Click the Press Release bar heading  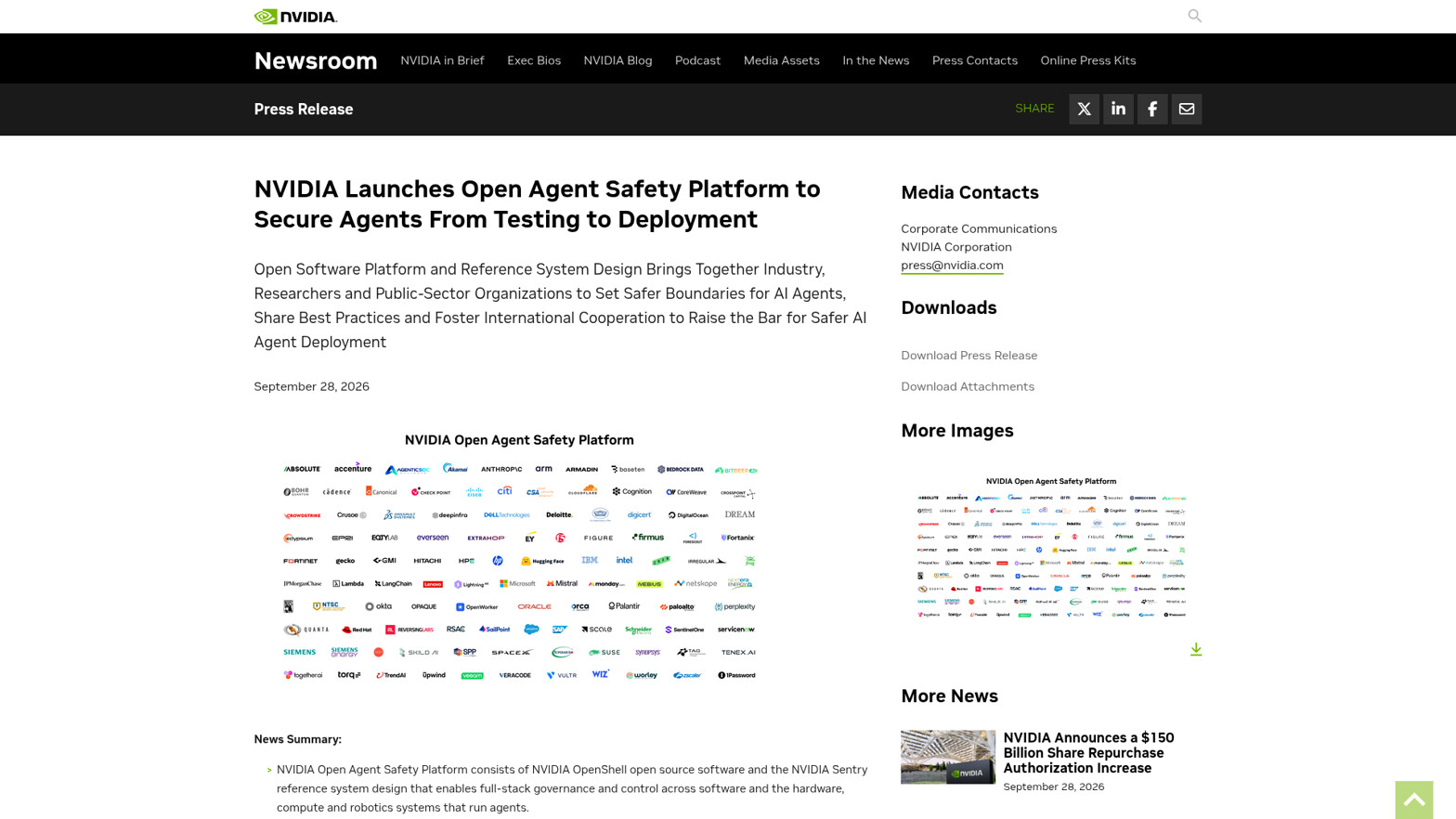pyautogui.click(x=304, y=110)
